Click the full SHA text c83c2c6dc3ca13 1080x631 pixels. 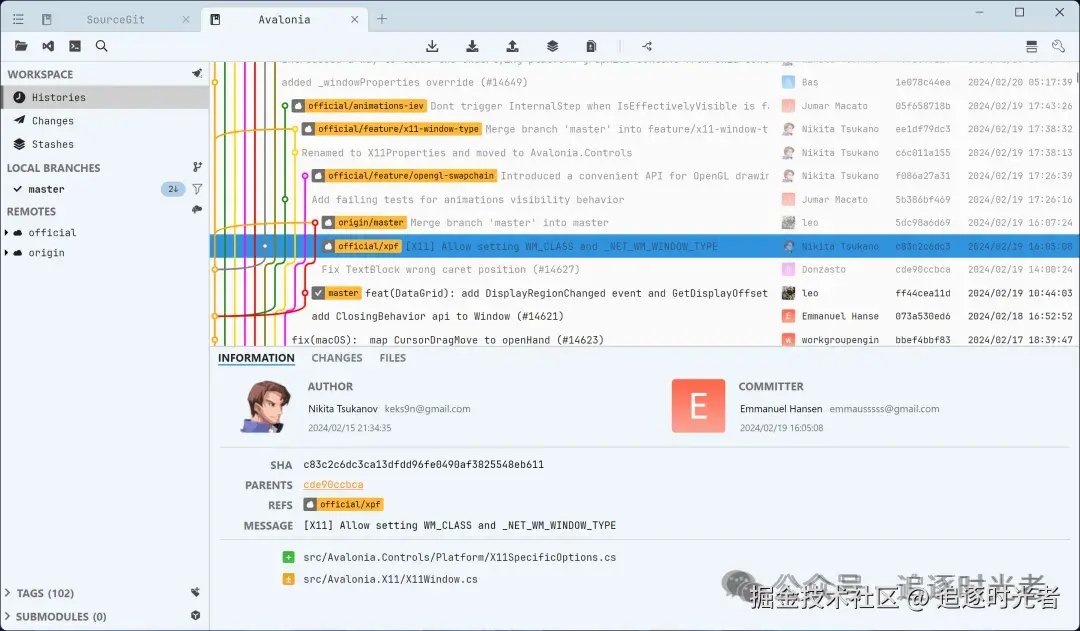tap(424, 465)
